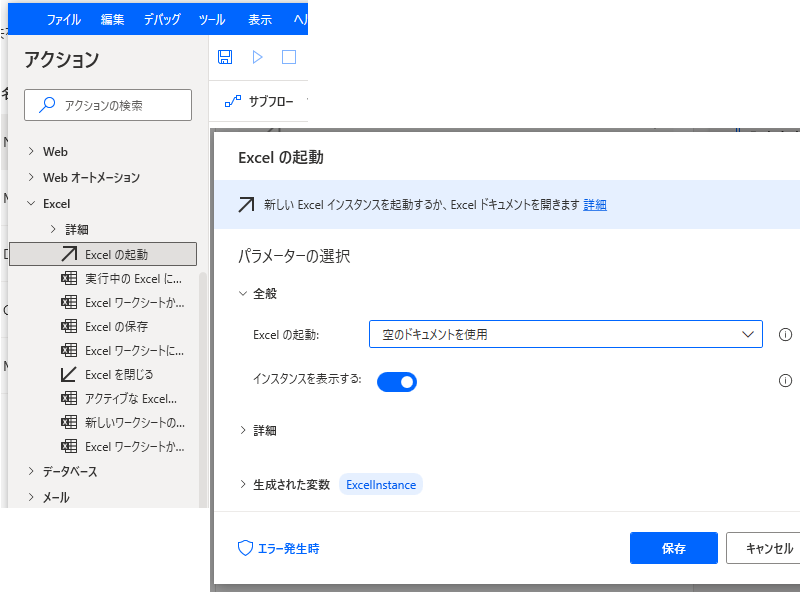Viewport: 800px width, 600px height.
Task: Collapse the Excel action group
Action: point(31,203)
